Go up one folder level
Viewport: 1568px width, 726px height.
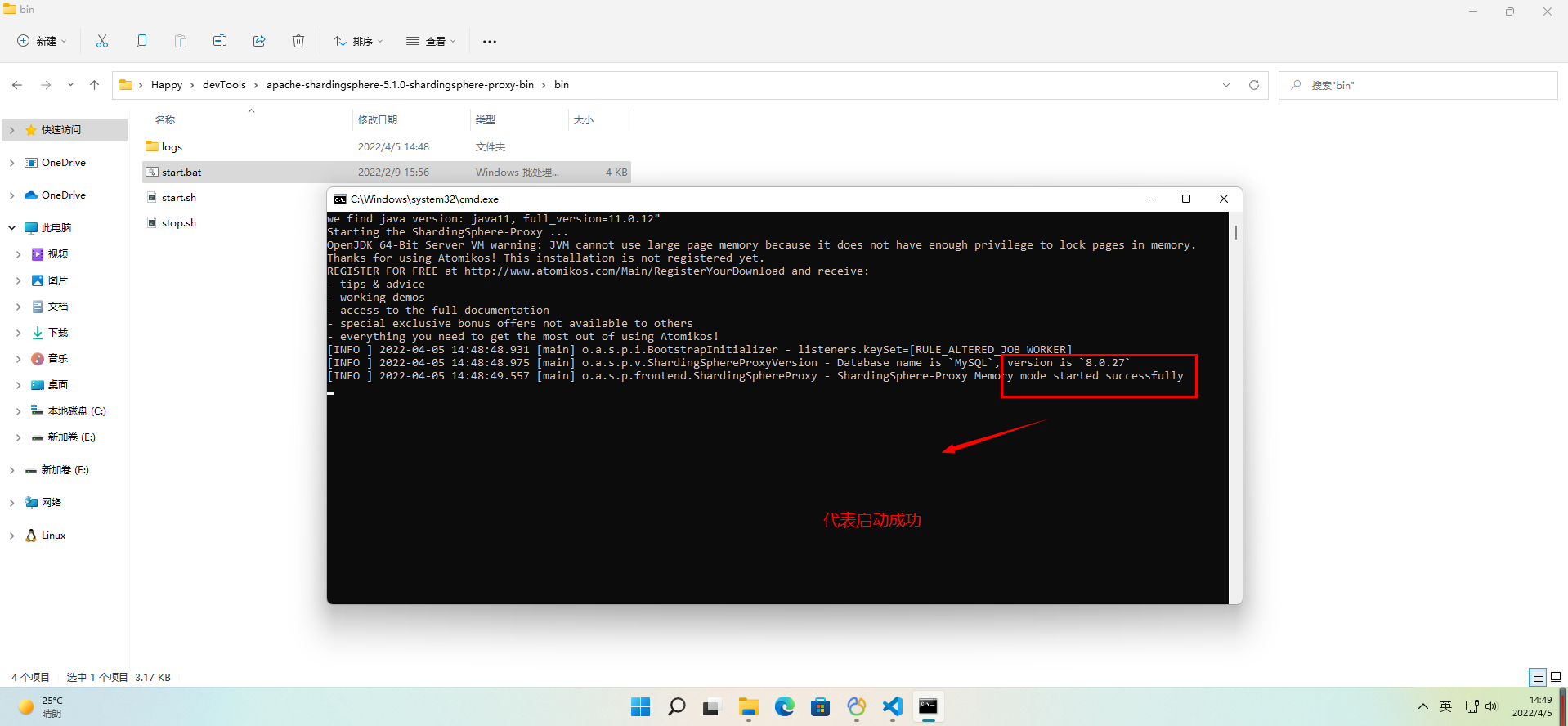coord(95,85)
